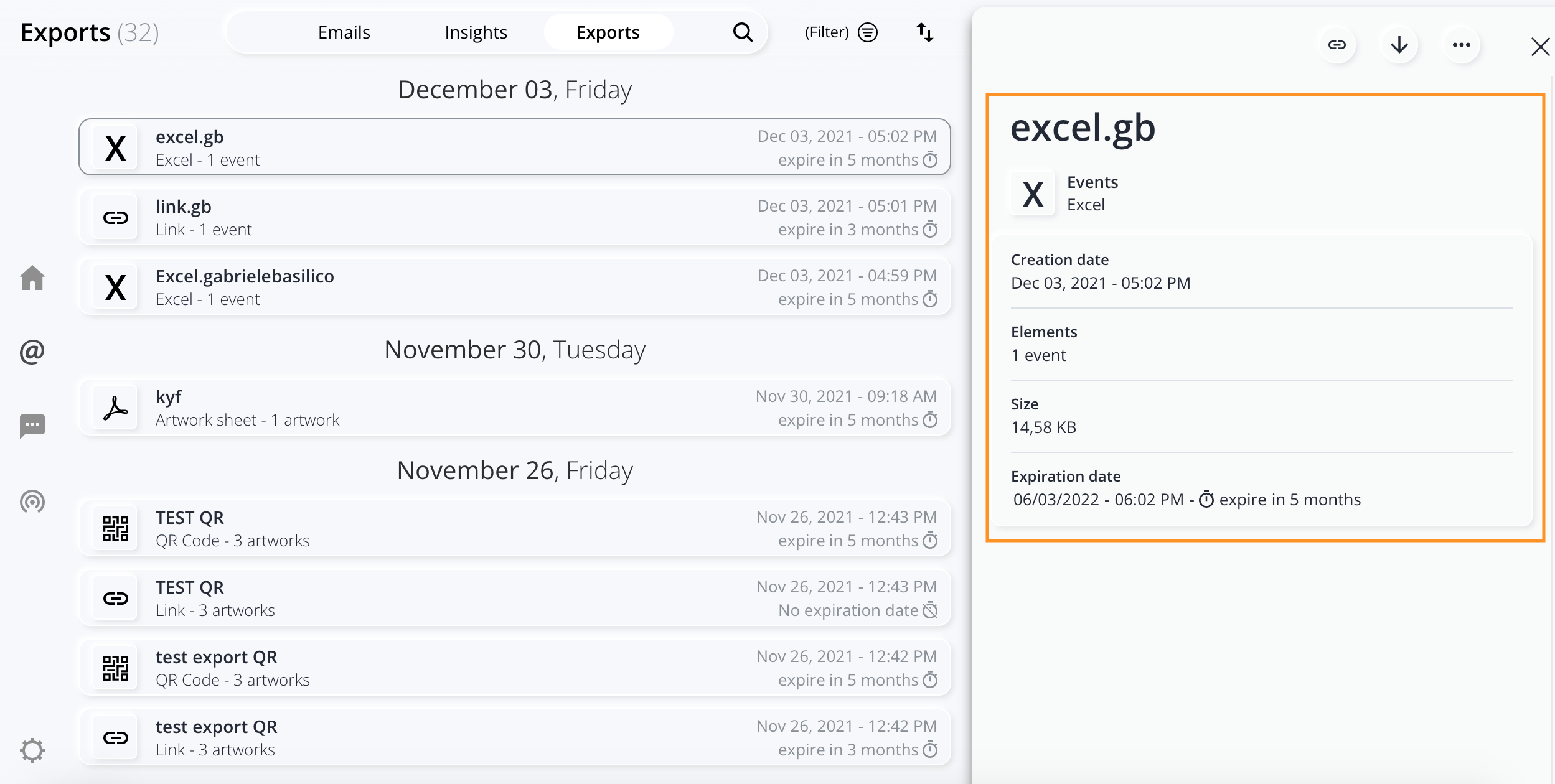Click the expiry timer icon on the excel.gb row
Viewport: 1555px width, 784px height.
click(x=930, y=160)
